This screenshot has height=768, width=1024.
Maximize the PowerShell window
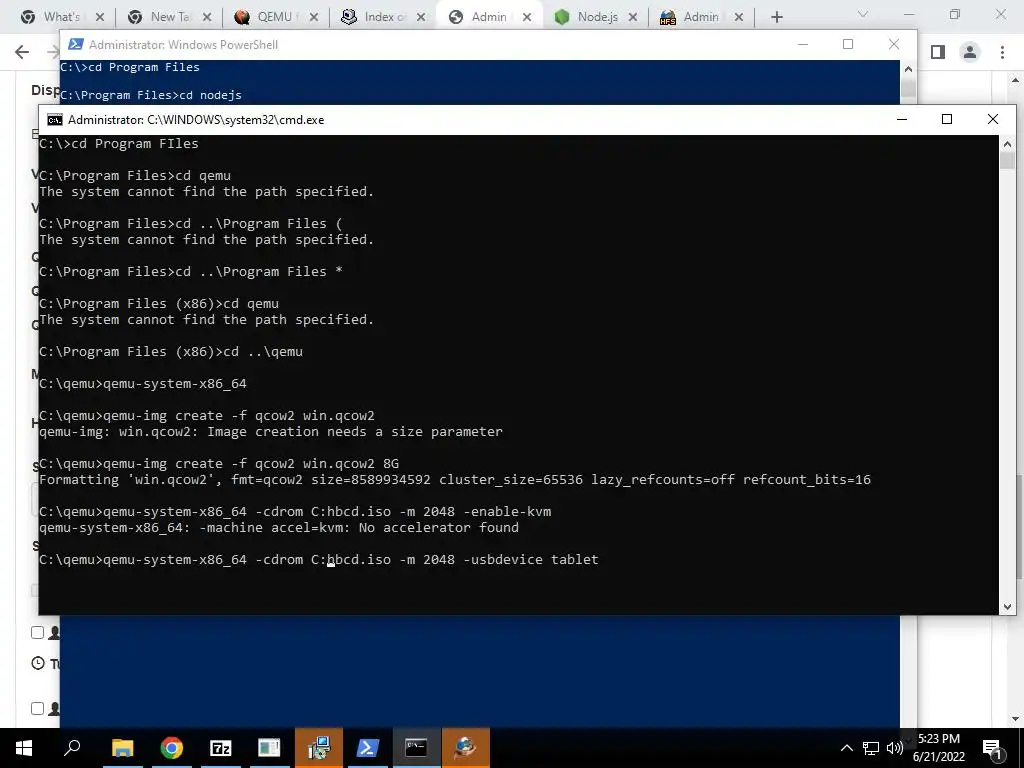(848, 44)
